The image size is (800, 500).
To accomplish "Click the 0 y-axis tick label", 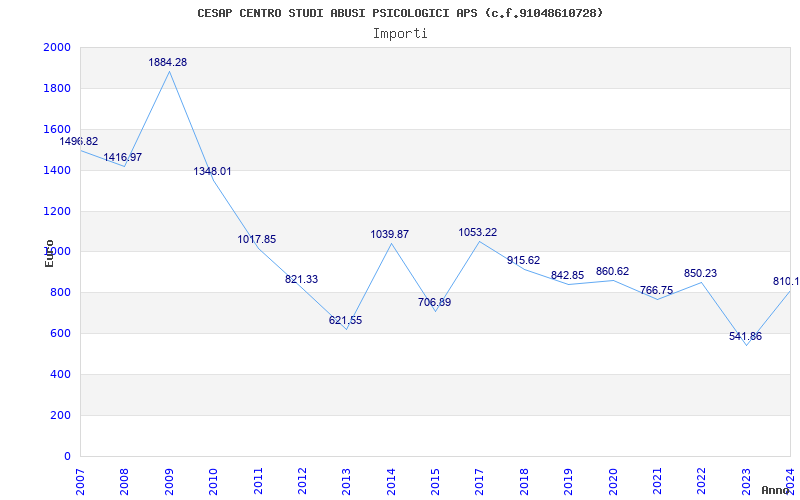I will [x=67, y=456].
